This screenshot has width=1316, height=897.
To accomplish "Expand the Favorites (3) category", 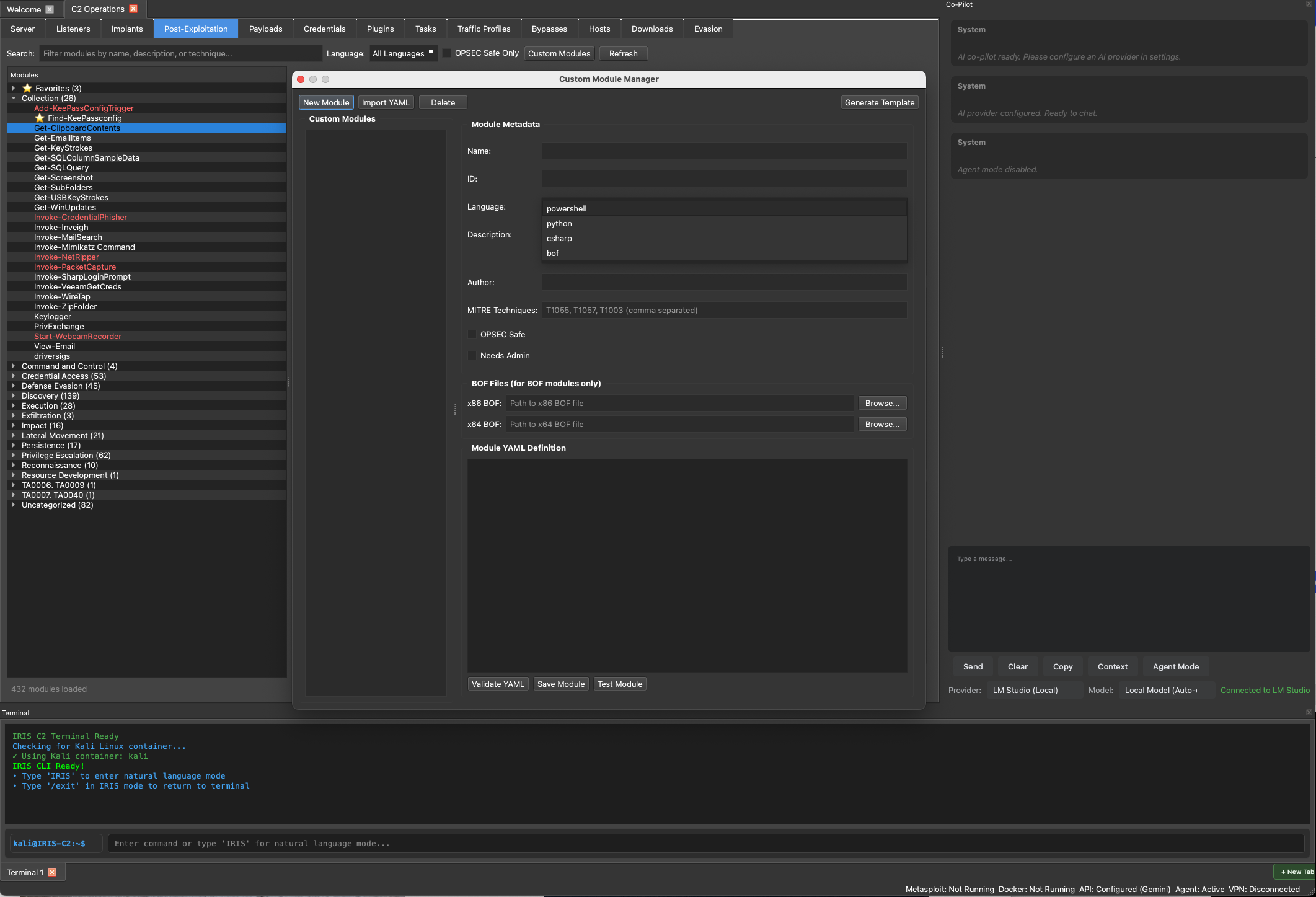I will pos(14,88).
